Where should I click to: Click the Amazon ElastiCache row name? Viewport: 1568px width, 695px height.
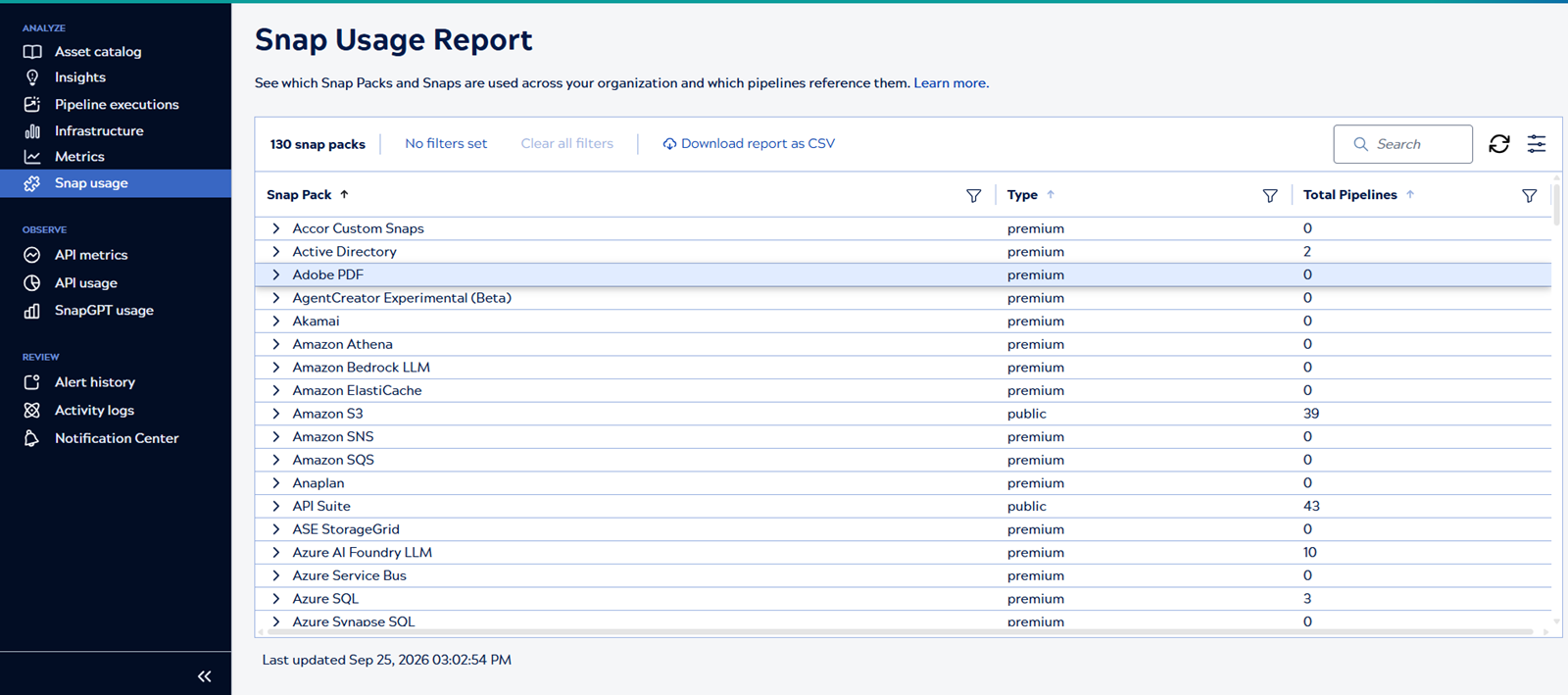tap(357, 390)
